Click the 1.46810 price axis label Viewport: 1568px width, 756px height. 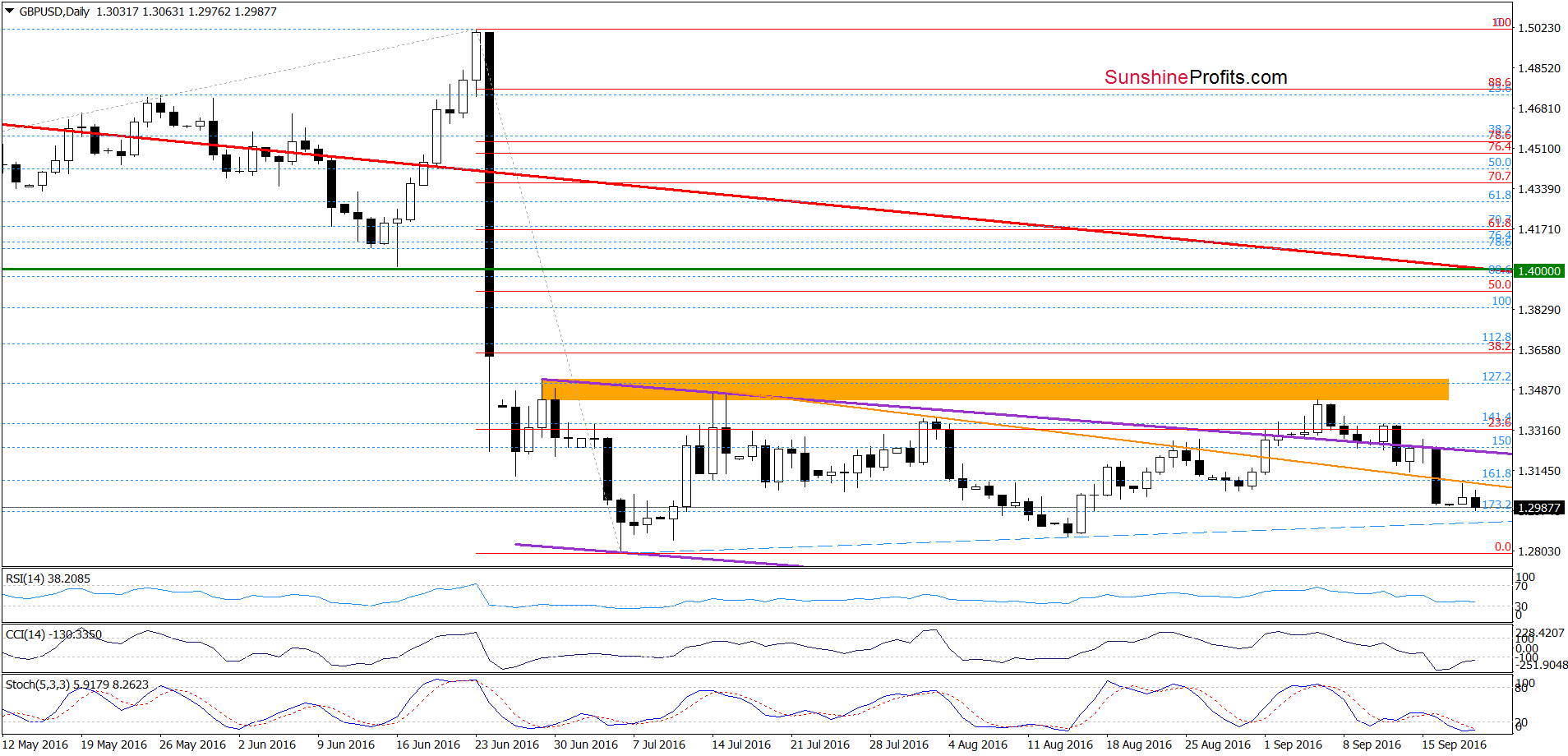(x=1538, y=108)
